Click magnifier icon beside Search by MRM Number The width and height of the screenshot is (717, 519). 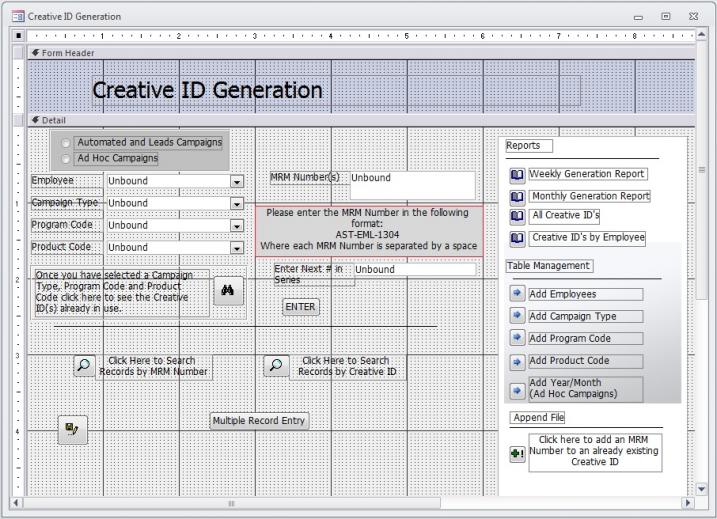[85, 366]
